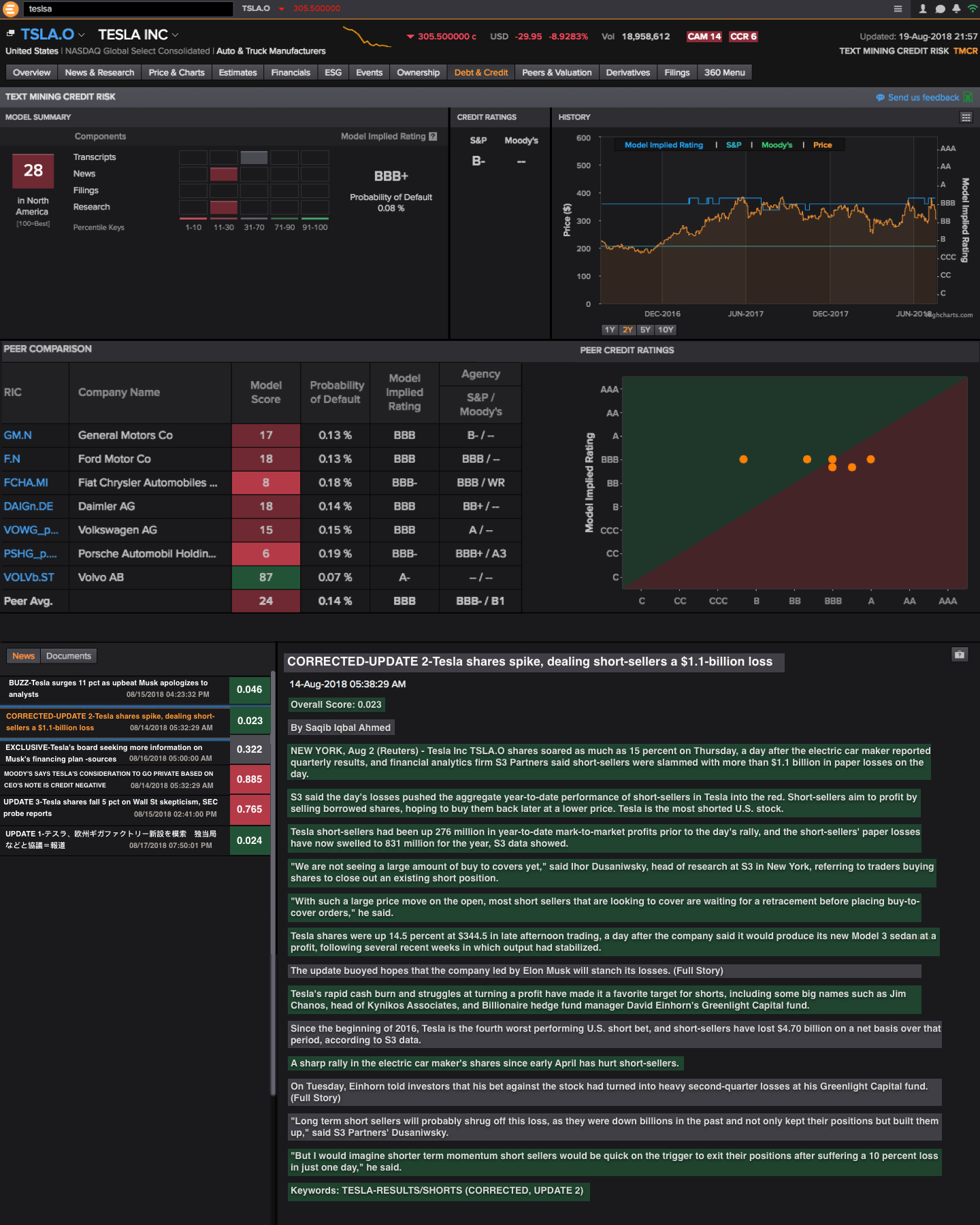980x1225 pixels.
Task: Select the News tab above headlines
Action: 23,656
